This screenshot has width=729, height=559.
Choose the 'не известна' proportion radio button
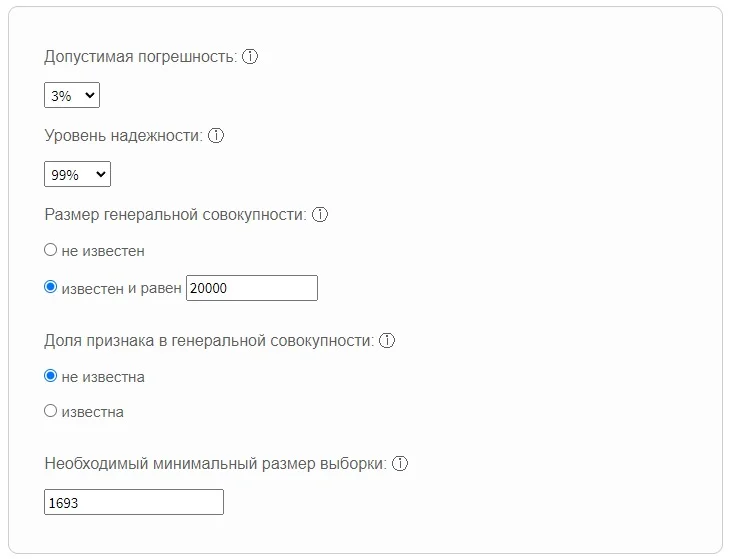pos(51,376)
